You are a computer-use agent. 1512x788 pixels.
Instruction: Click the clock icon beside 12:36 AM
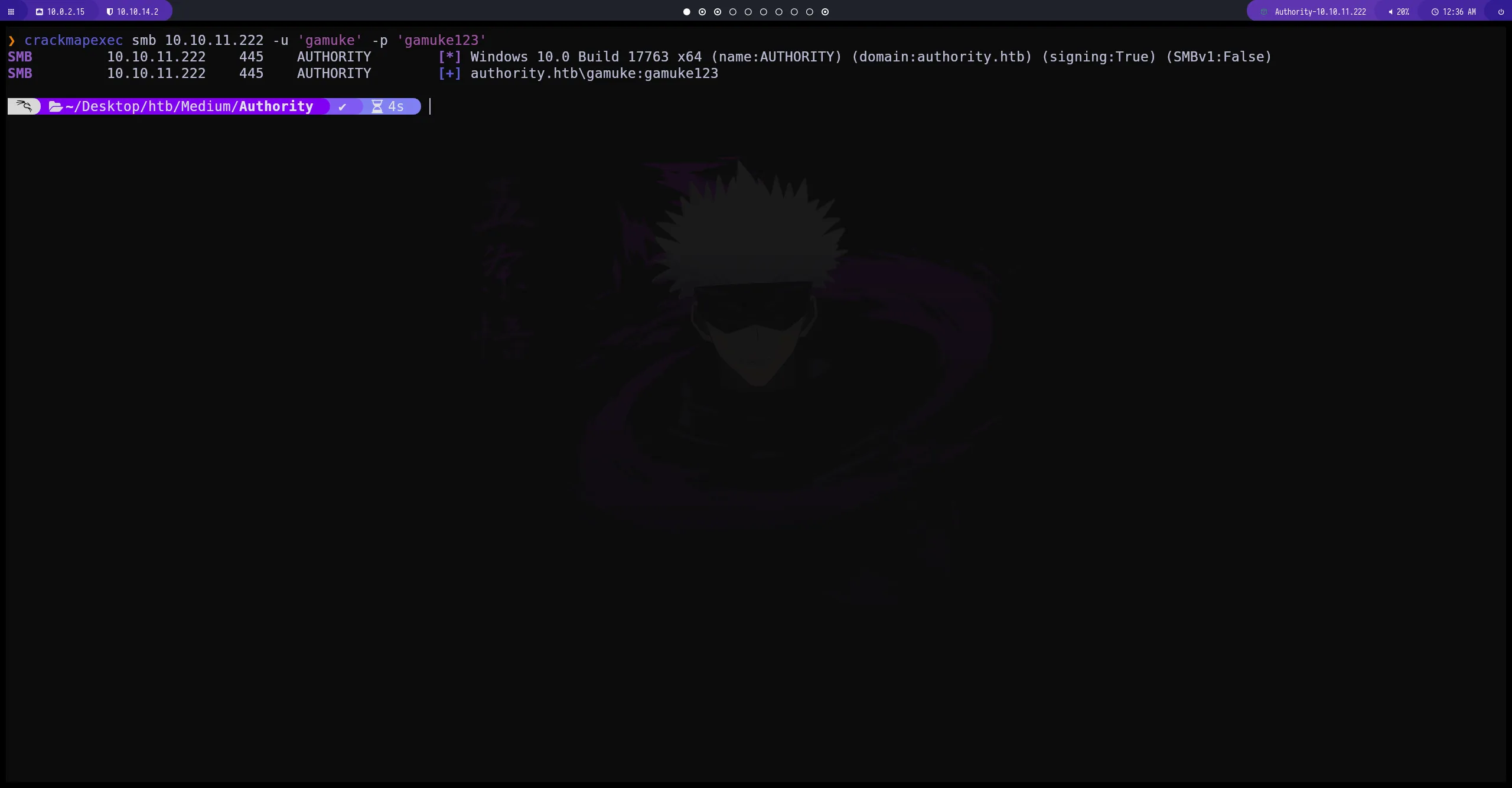coord(1435,11)
